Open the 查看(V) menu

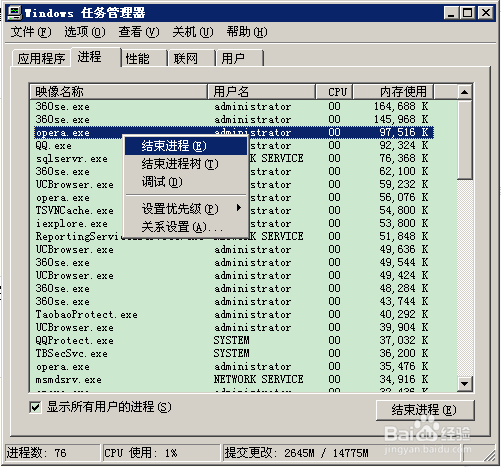tap(139, 32)
